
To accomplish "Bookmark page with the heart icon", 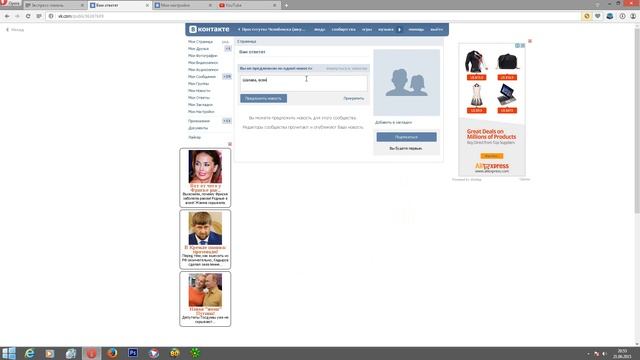I will pyautogui.click(x=598, y=16).
